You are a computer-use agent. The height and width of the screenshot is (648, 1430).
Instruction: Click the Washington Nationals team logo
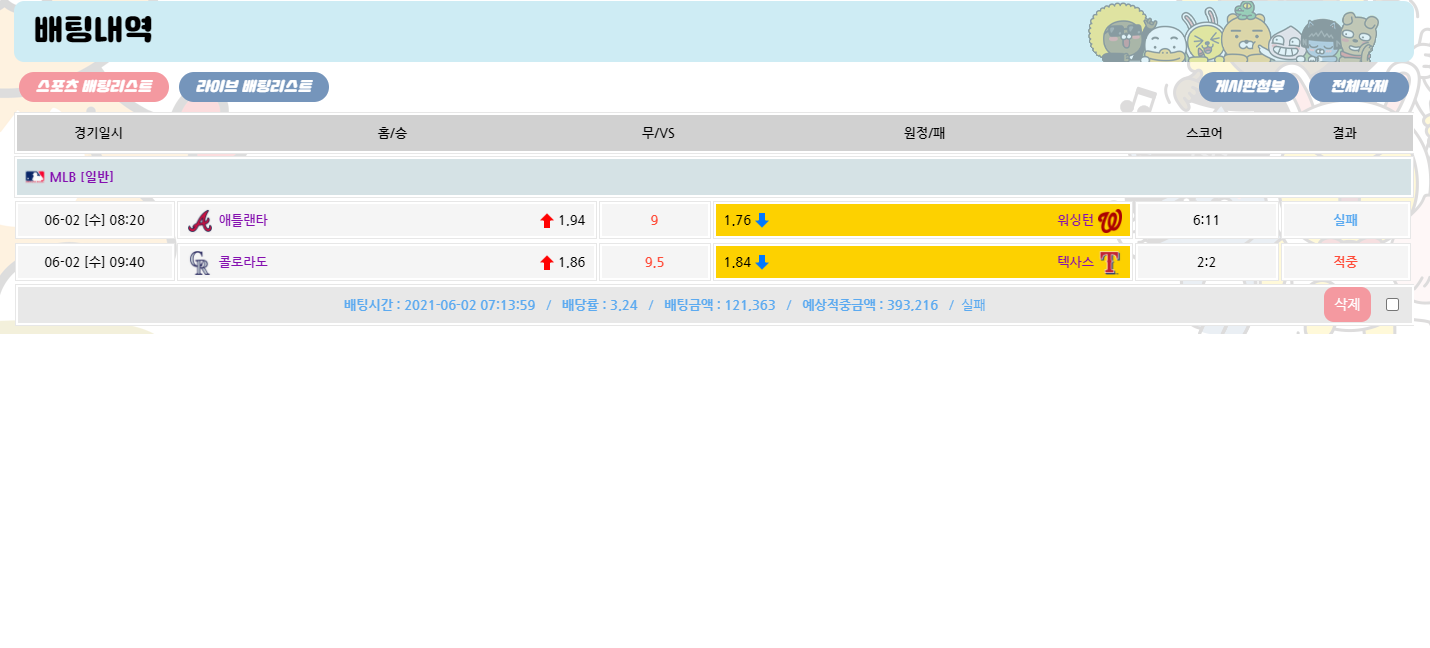pos(1109,221)
